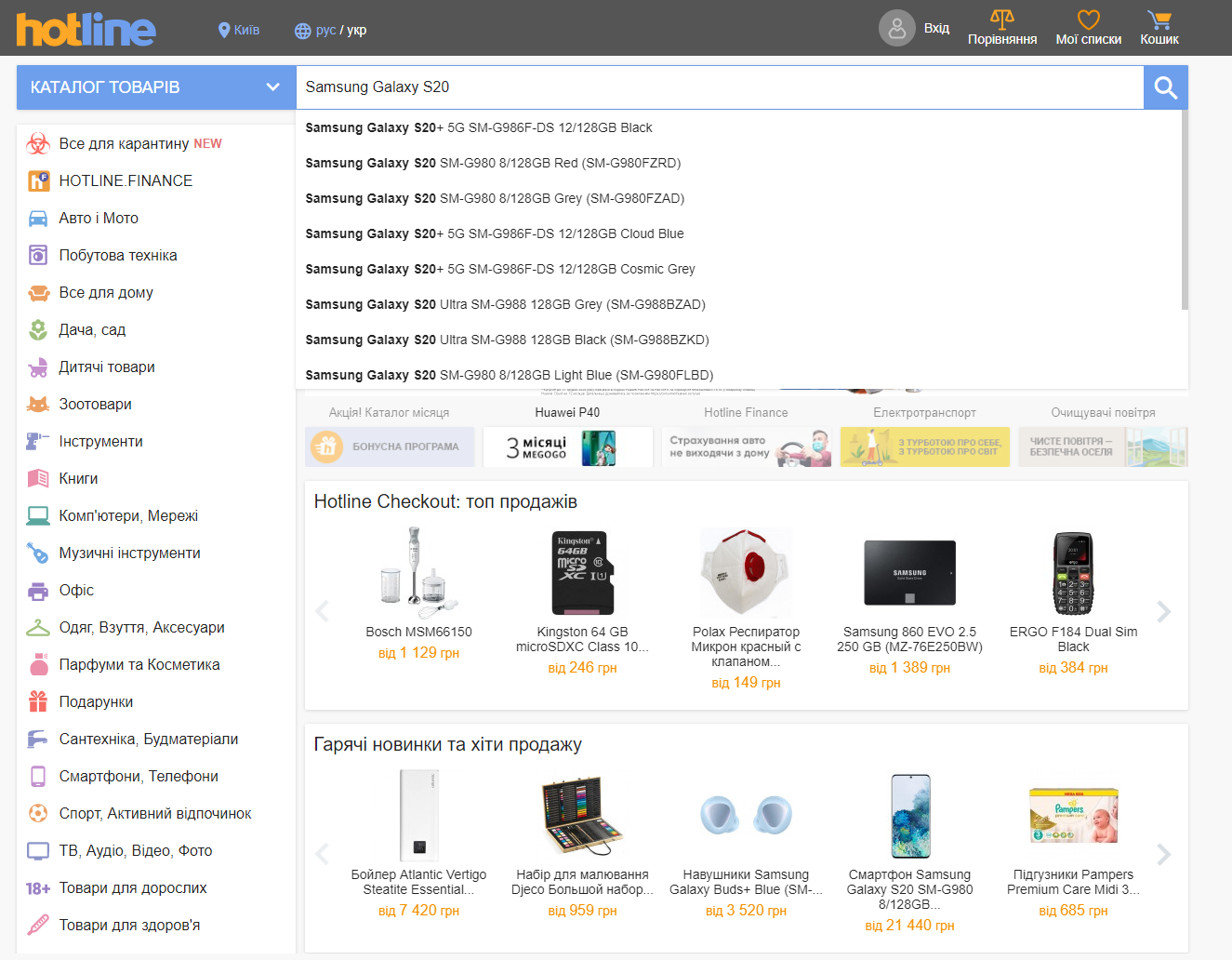
Task: Click the cat icon for Зоотовари
Action: (x=38, y=405)
